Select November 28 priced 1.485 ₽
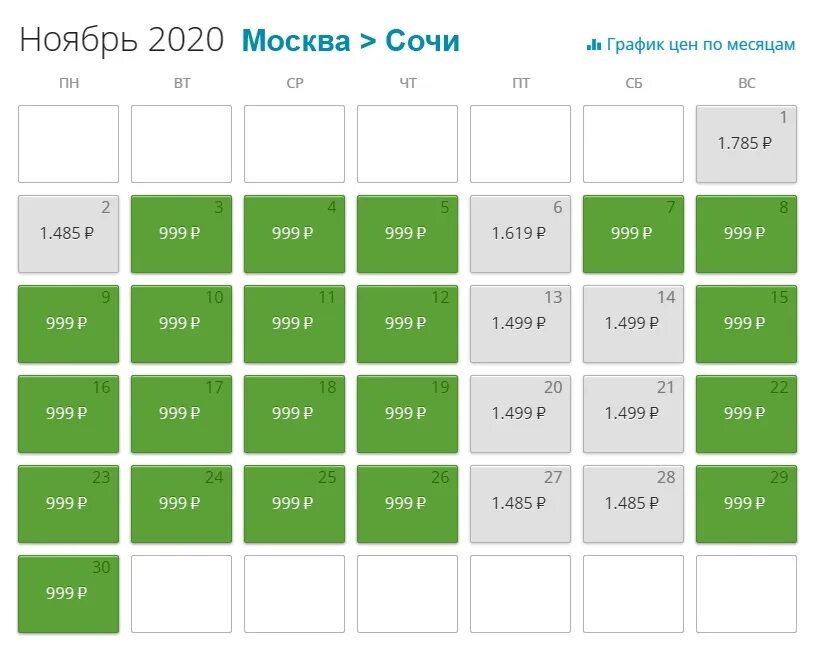Screen dimensions: 818x648 (633, 504)
